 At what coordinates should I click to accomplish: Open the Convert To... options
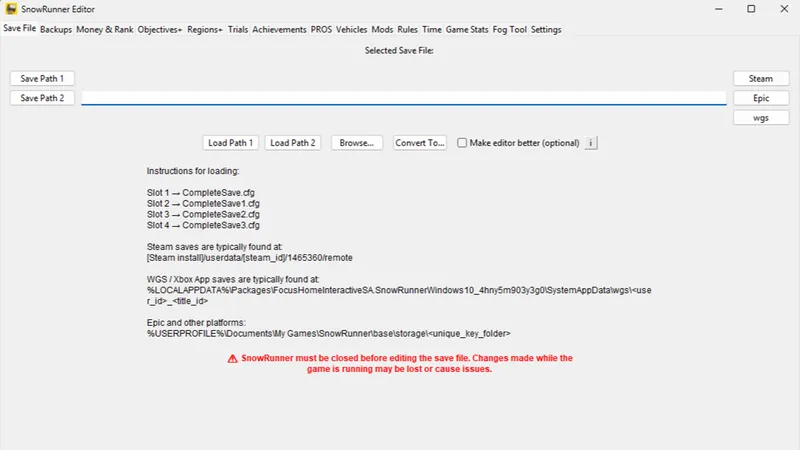coord(419,143)
